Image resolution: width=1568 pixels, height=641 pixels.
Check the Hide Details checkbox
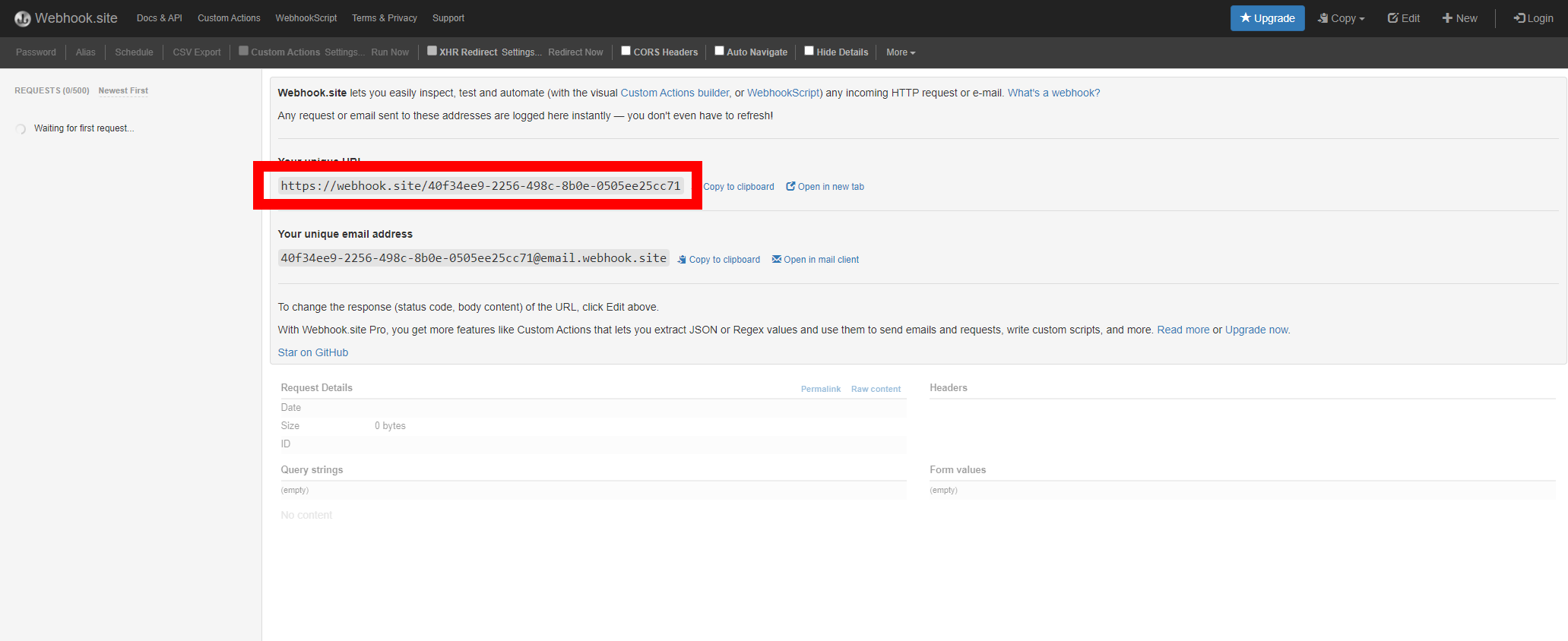[x=809, y=51]
